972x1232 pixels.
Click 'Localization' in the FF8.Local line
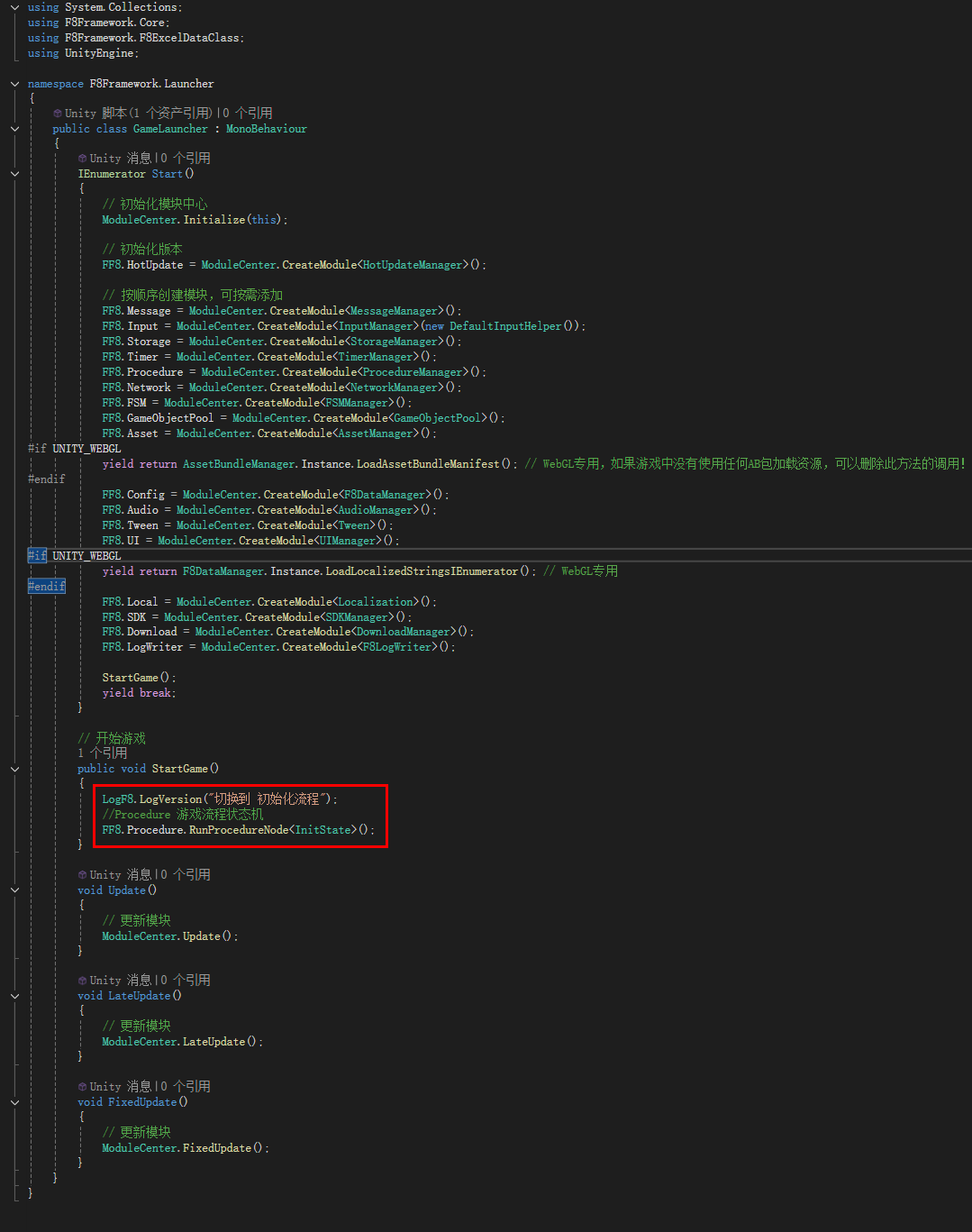pos(376,602)
